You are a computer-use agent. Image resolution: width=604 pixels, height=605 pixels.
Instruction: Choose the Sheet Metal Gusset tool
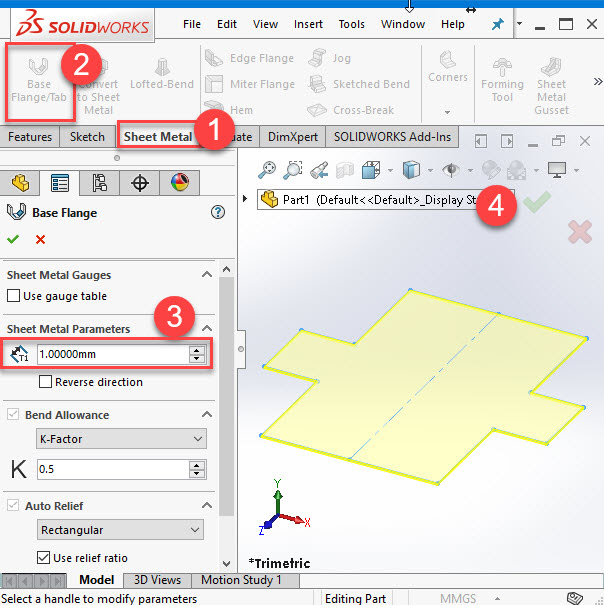552,86
